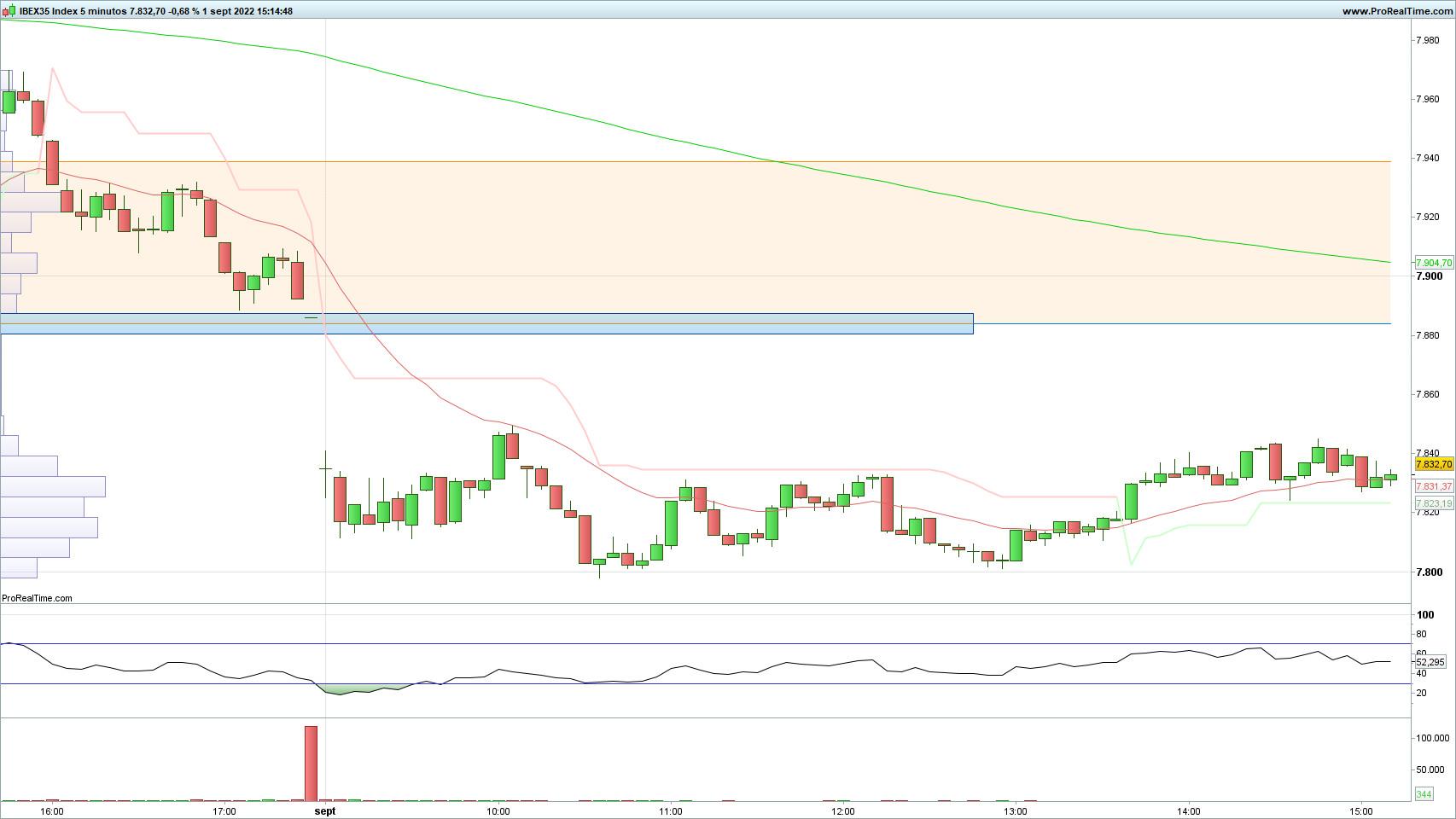Click the 10:00 time axis label
Image resolution: width=1456 pixels, height=819 pixels.
coord(498,811)
